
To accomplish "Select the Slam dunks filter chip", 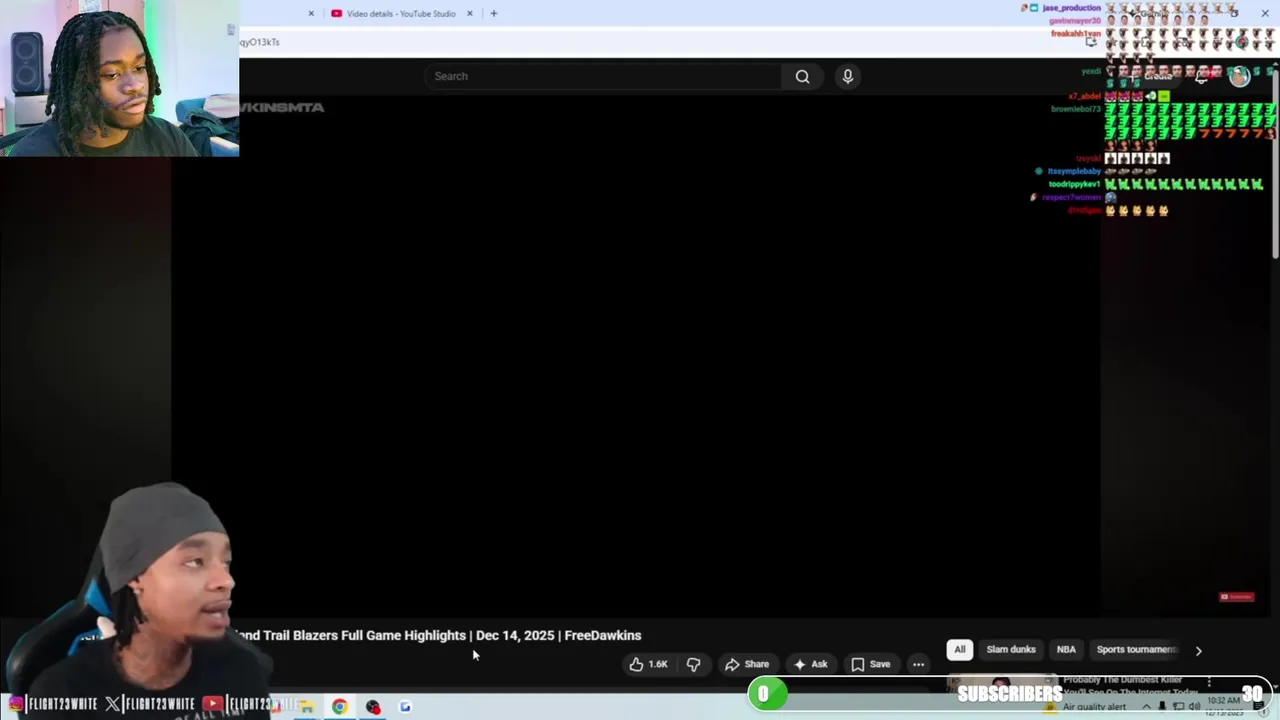I will [x=1011, y=650].
